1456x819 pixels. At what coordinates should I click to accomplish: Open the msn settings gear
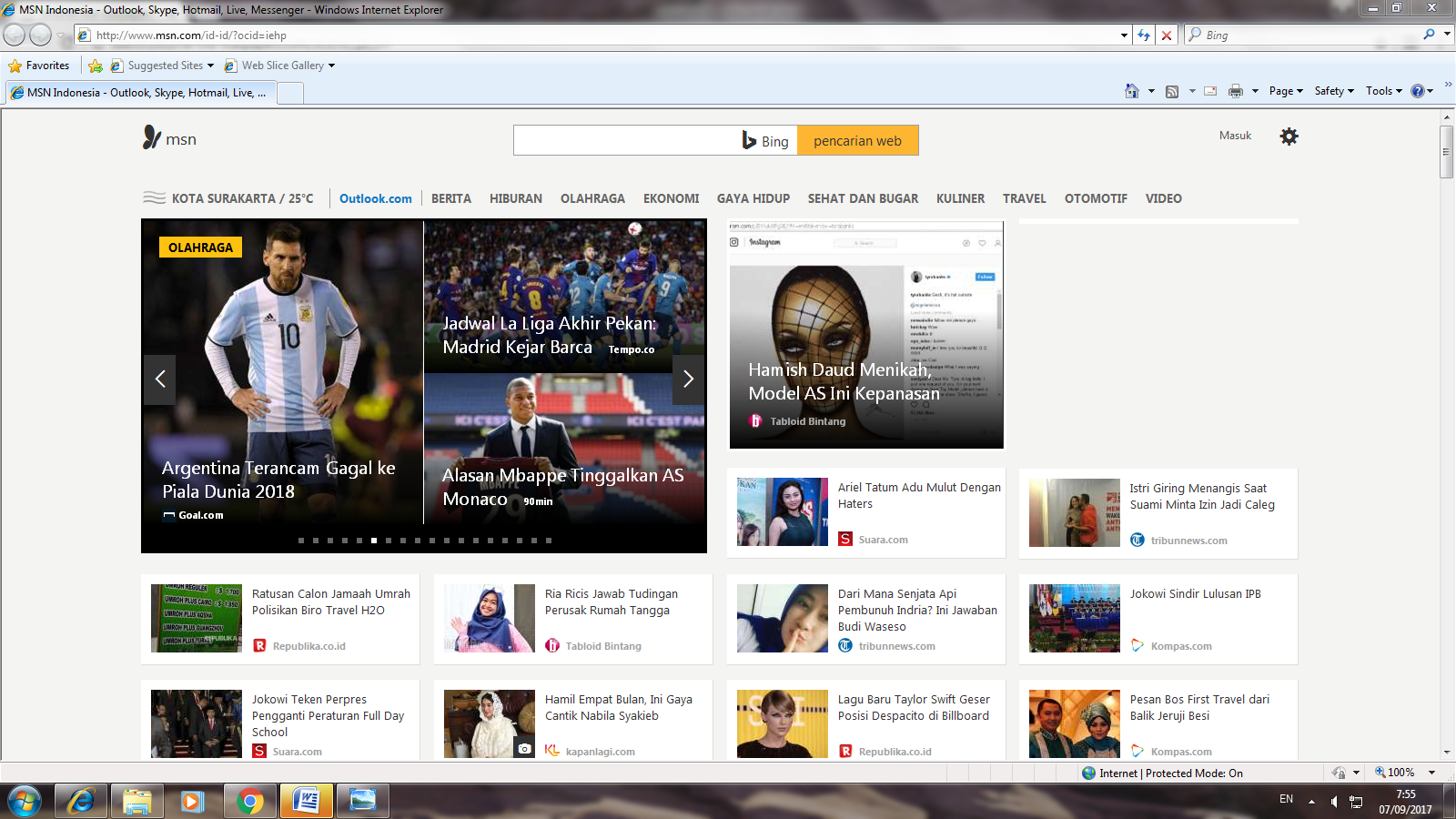pos(1289,136)
